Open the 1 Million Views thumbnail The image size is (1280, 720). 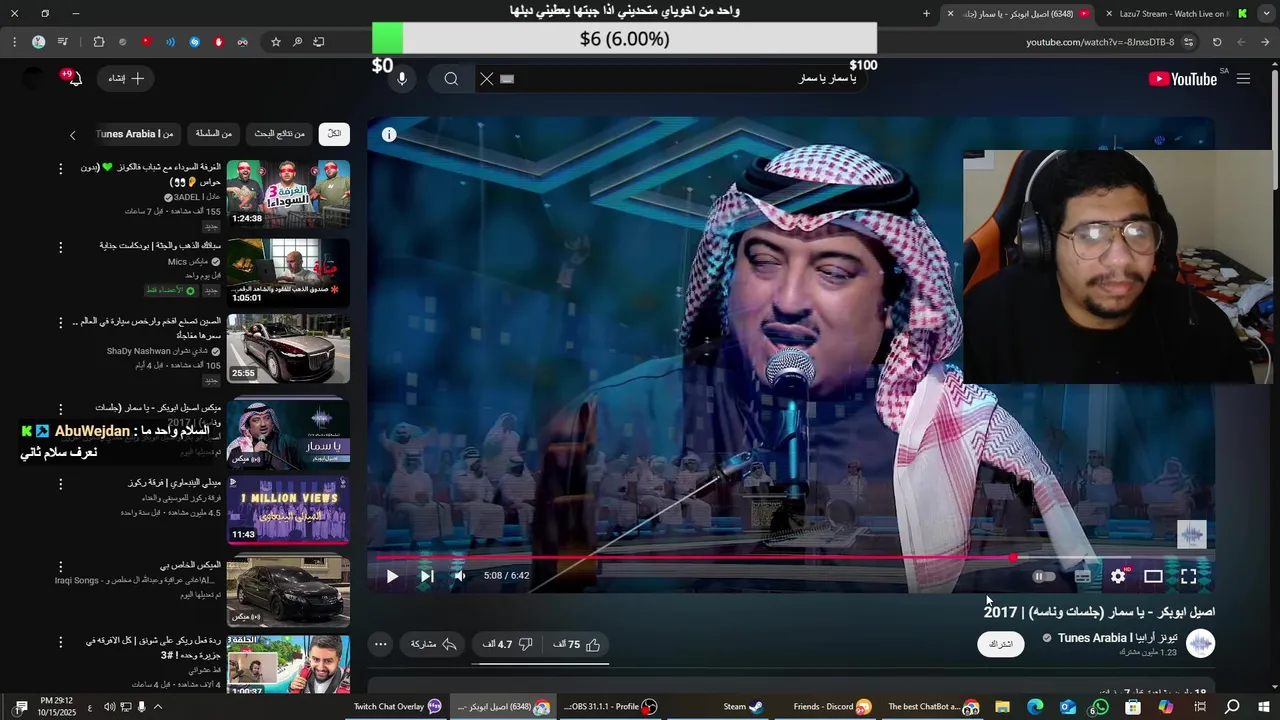click(288, 510)
